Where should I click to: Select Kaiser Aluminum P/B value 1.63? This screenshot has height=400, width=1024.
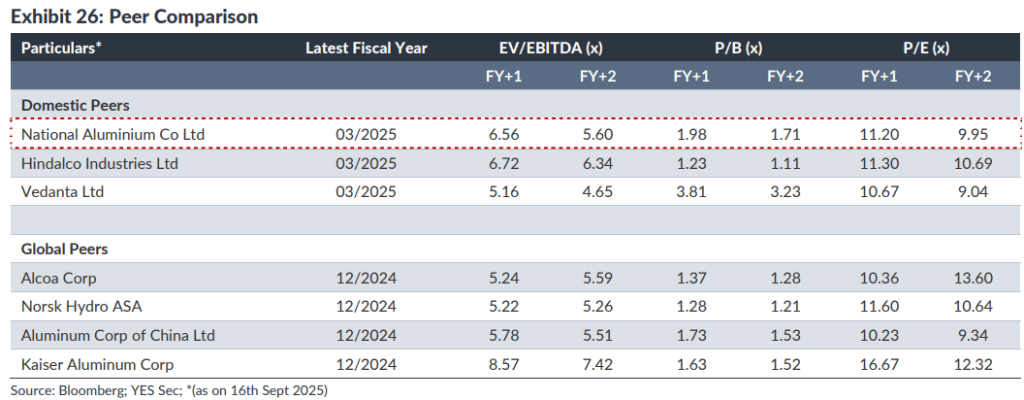pyautogui.click(x=691, y=364)
